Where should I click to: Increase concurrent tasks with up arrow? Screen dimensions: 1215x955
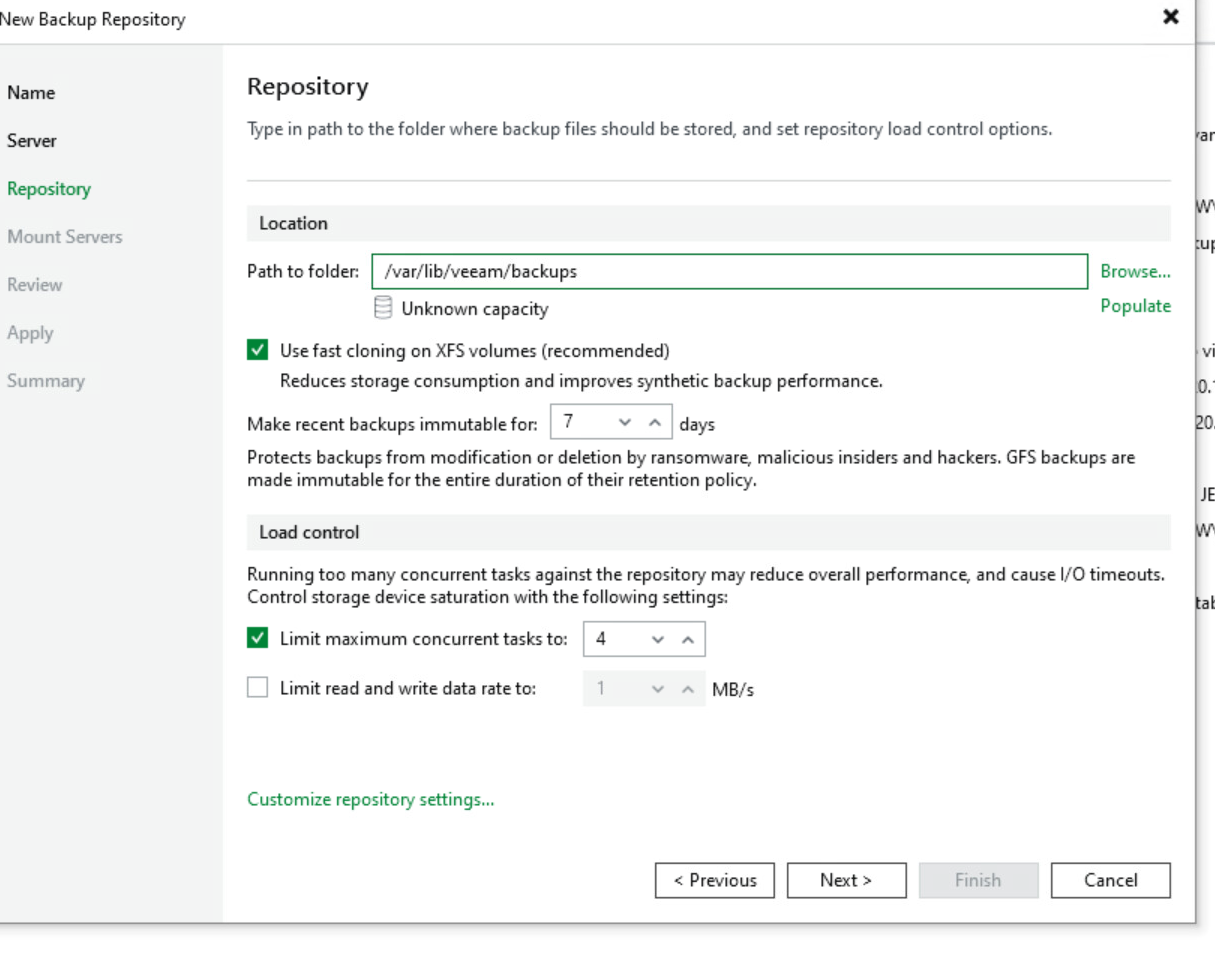pos(687,639)
